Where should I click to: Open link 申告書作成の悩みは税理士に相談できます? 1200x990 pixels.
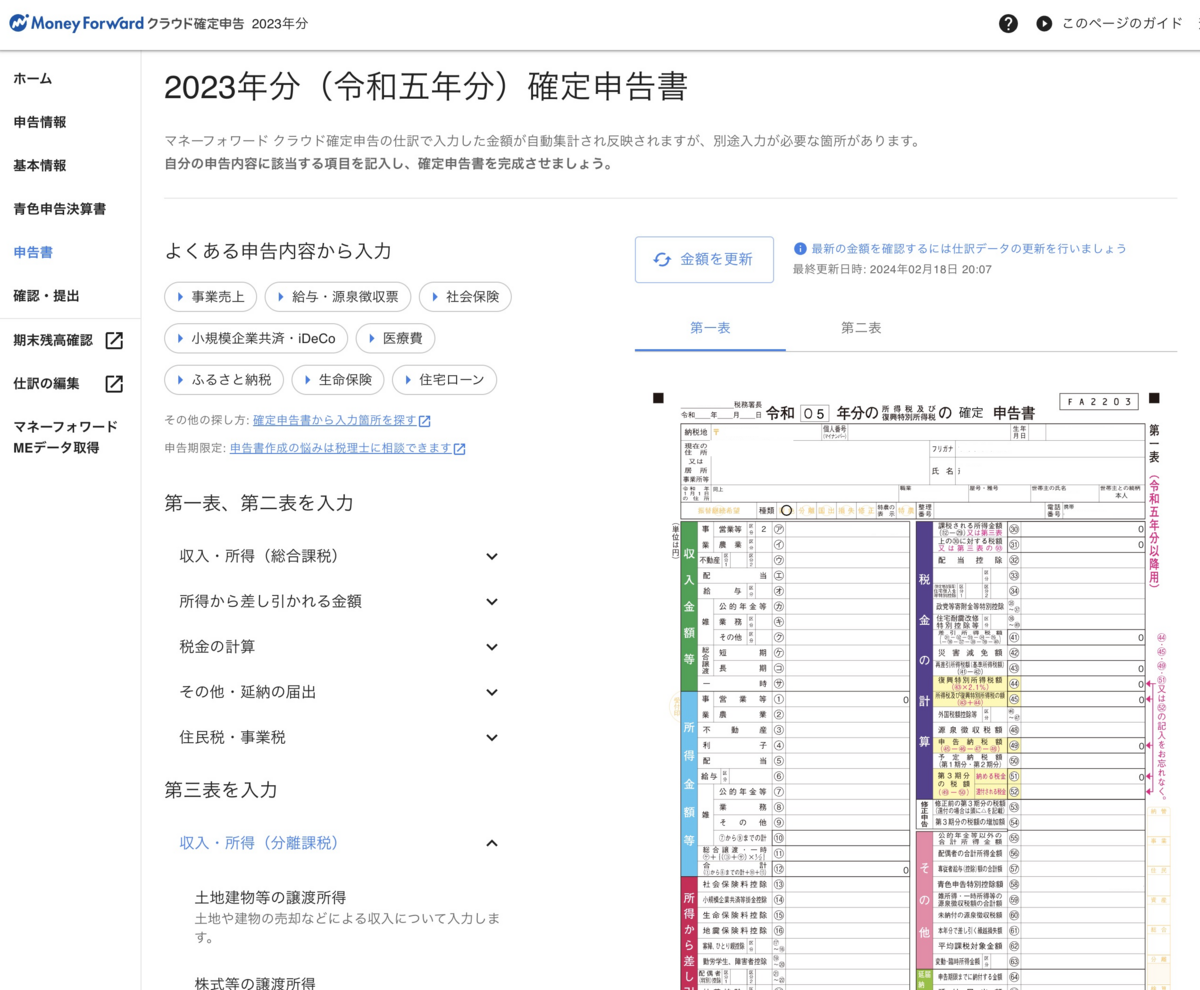[341, 448]
